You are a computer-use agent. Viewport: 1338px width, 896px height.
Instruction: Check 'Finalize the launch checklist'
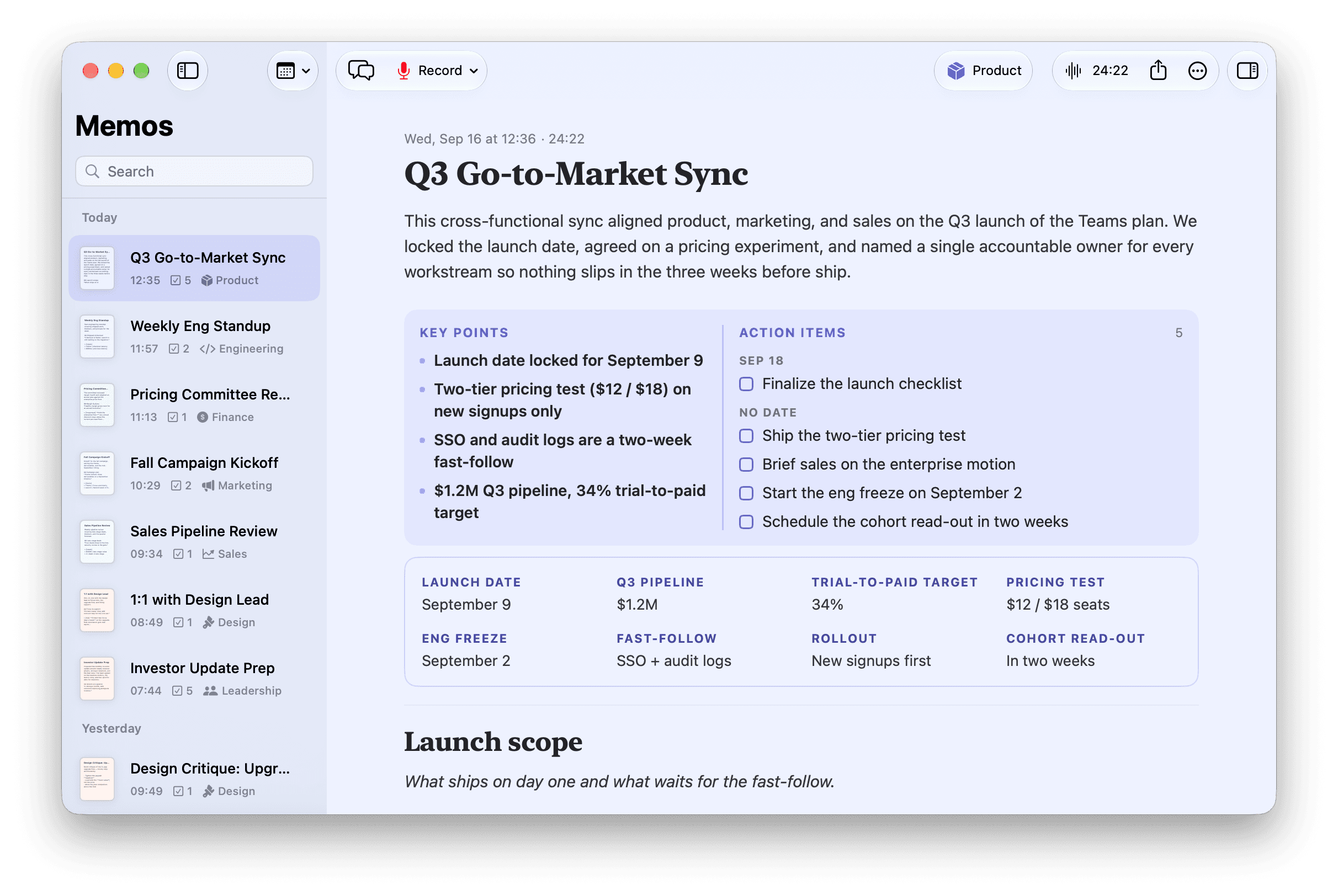pyautogui.click(x=746, y=384)
